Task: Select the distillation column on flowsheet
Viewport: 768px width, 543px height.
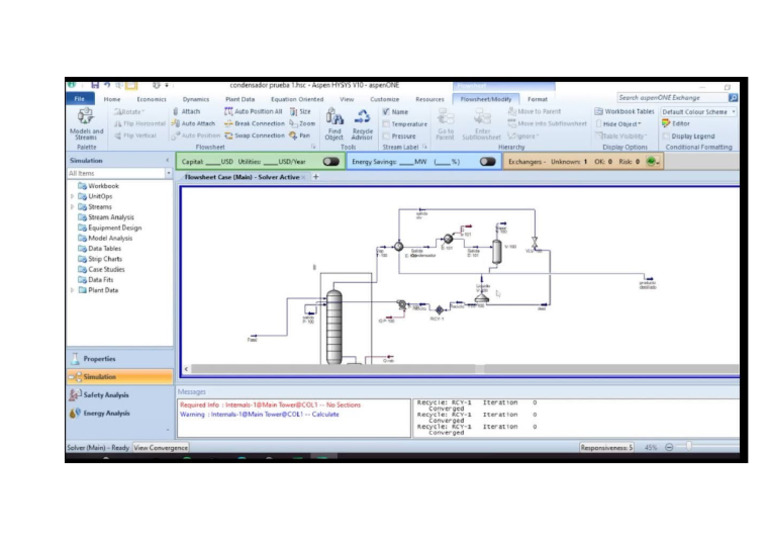Action: pos(334,327)
